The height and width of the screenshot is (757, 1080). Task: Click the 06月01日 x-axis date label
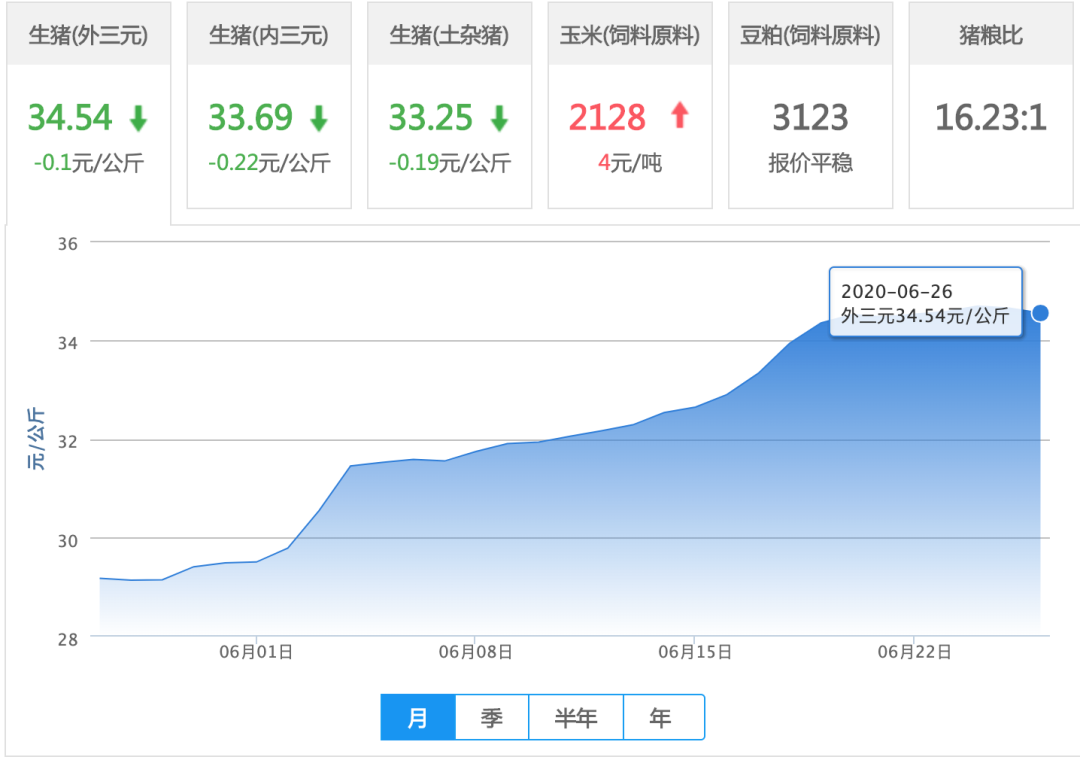coord(257,652)
